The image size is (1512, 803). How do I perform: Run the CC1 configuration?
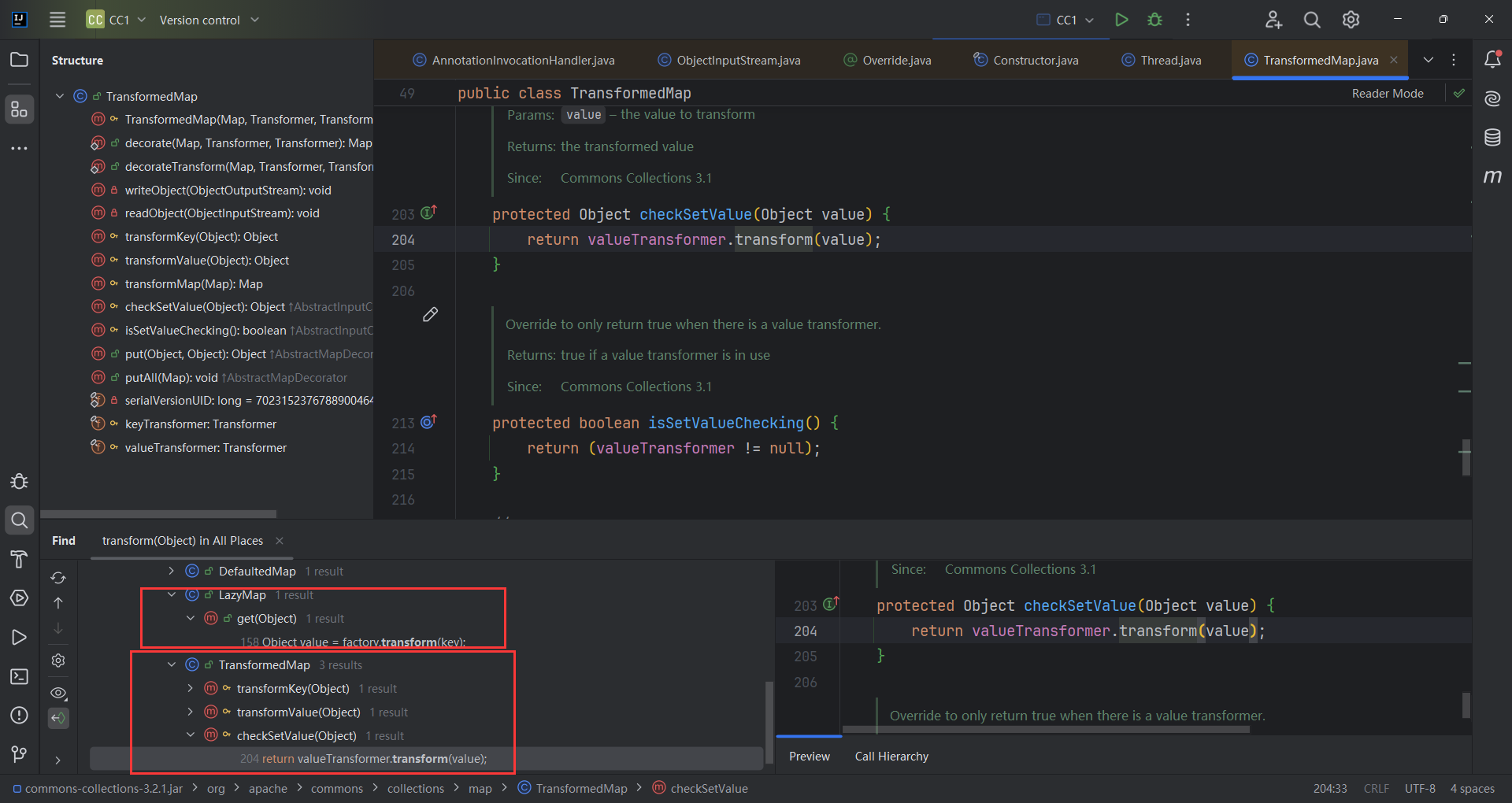click(1121, 20)
